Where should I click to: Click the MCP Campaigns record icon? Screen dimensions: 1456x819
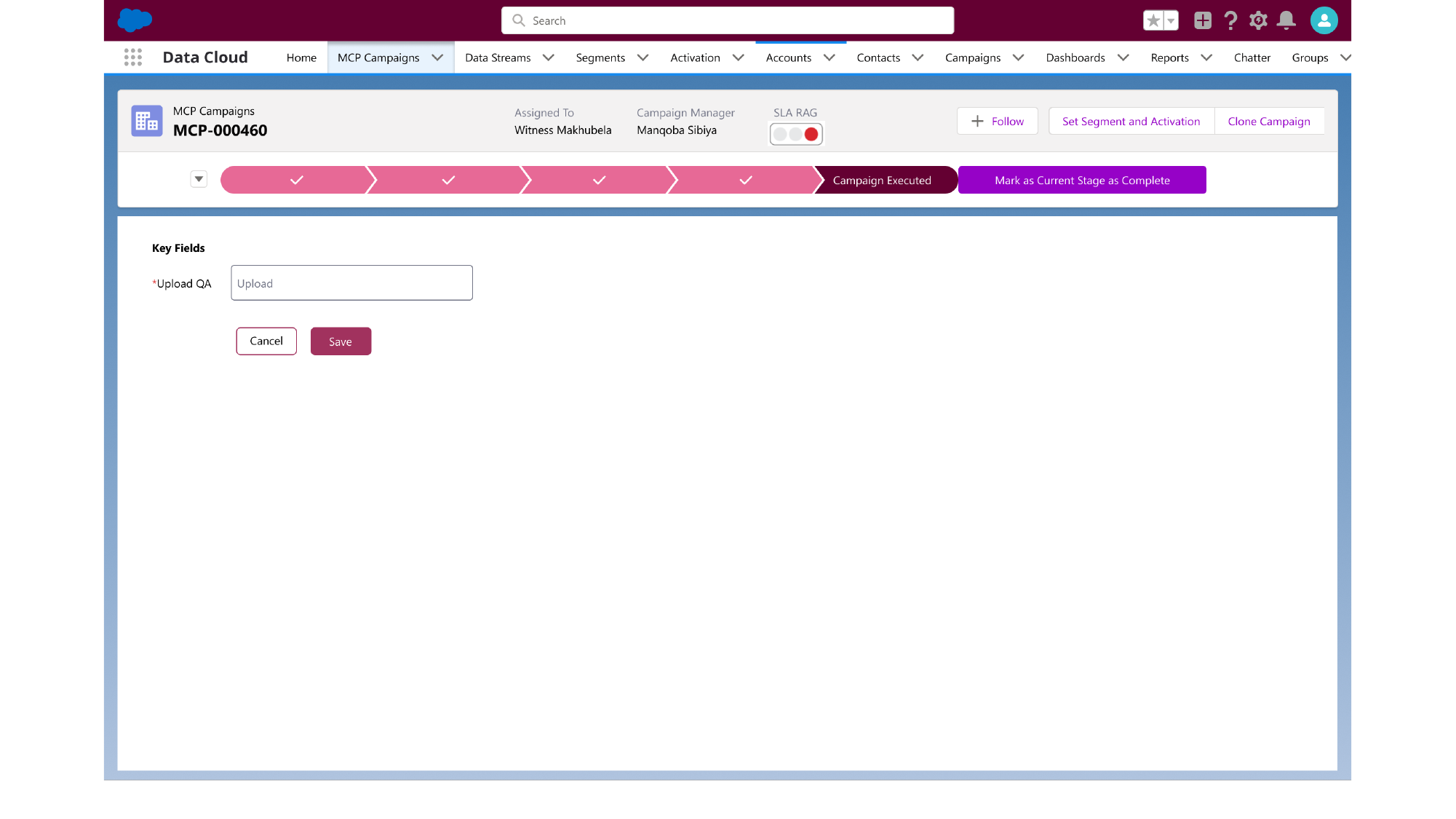tap(147, 121)
